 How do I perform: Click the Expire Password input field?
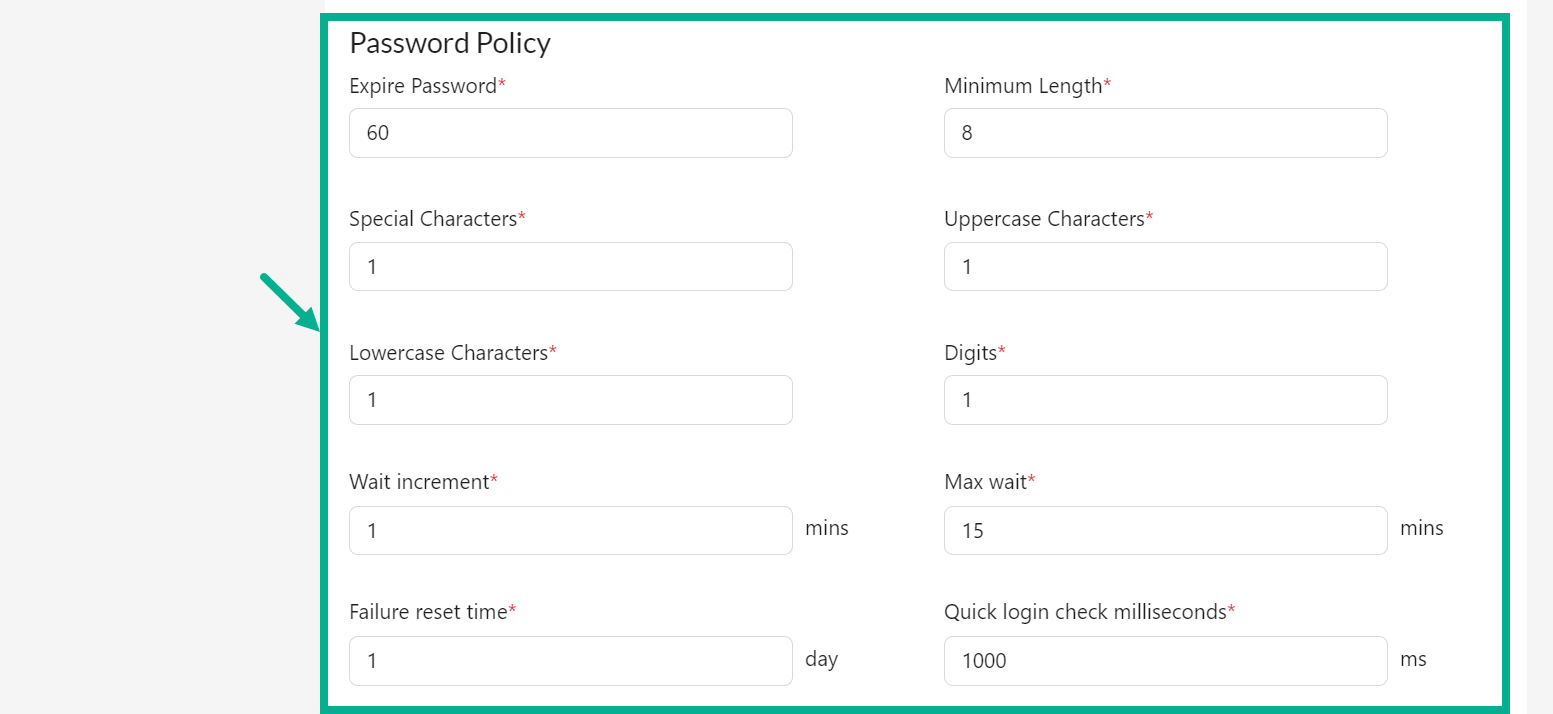pos(569,132)
